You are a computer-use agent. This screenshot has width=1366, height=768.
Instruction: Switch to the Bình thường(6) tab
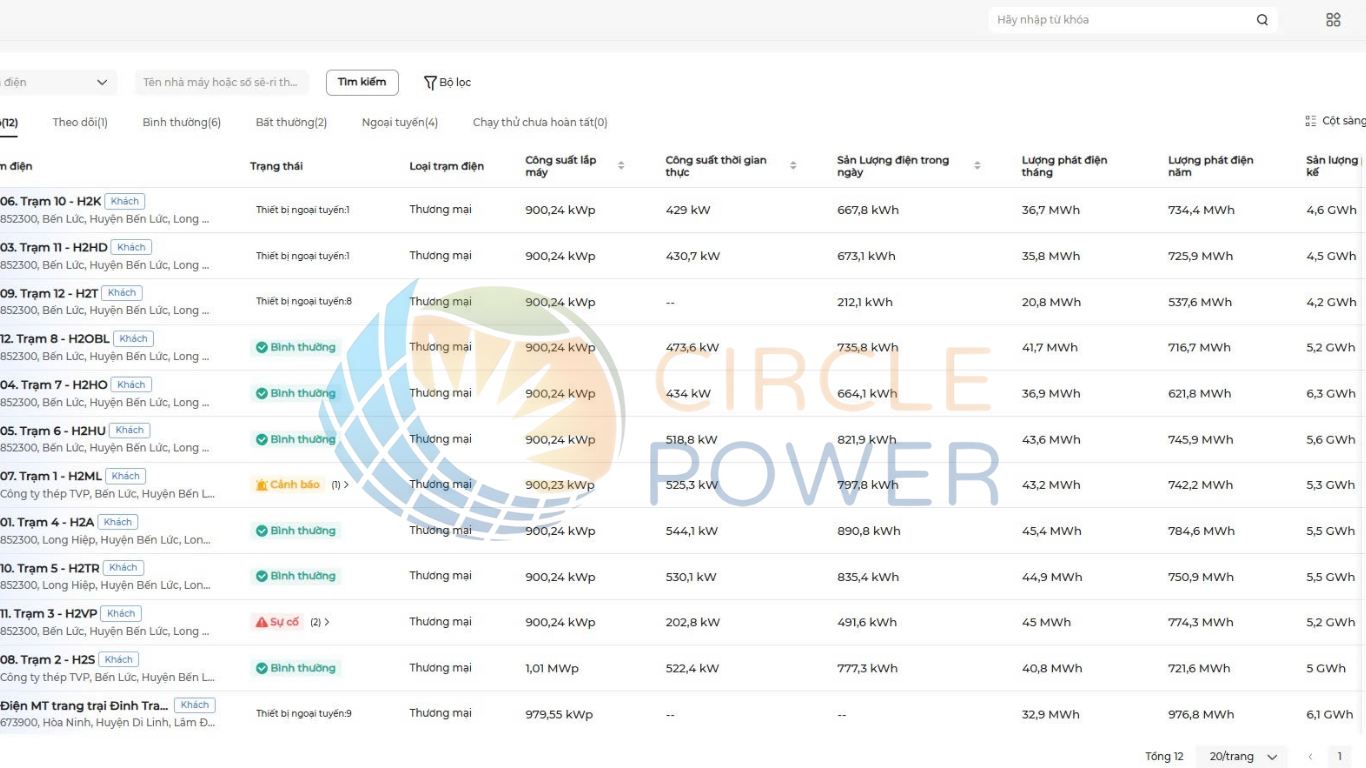point(181,122)
